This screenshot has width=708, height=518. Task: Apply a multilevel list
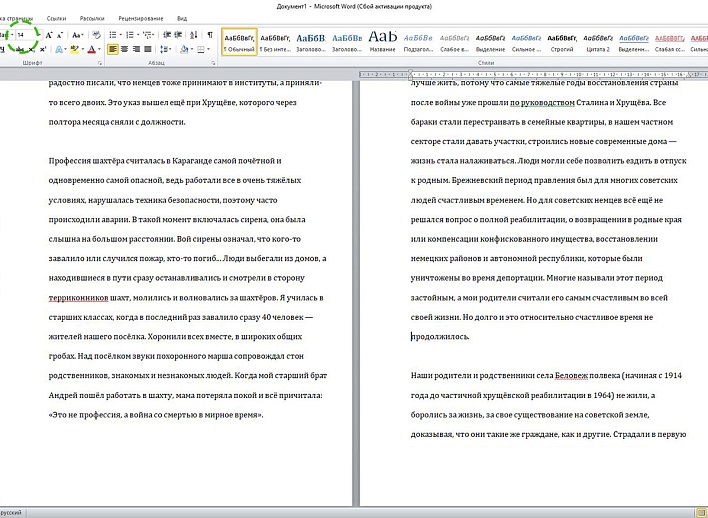[147, 35]
